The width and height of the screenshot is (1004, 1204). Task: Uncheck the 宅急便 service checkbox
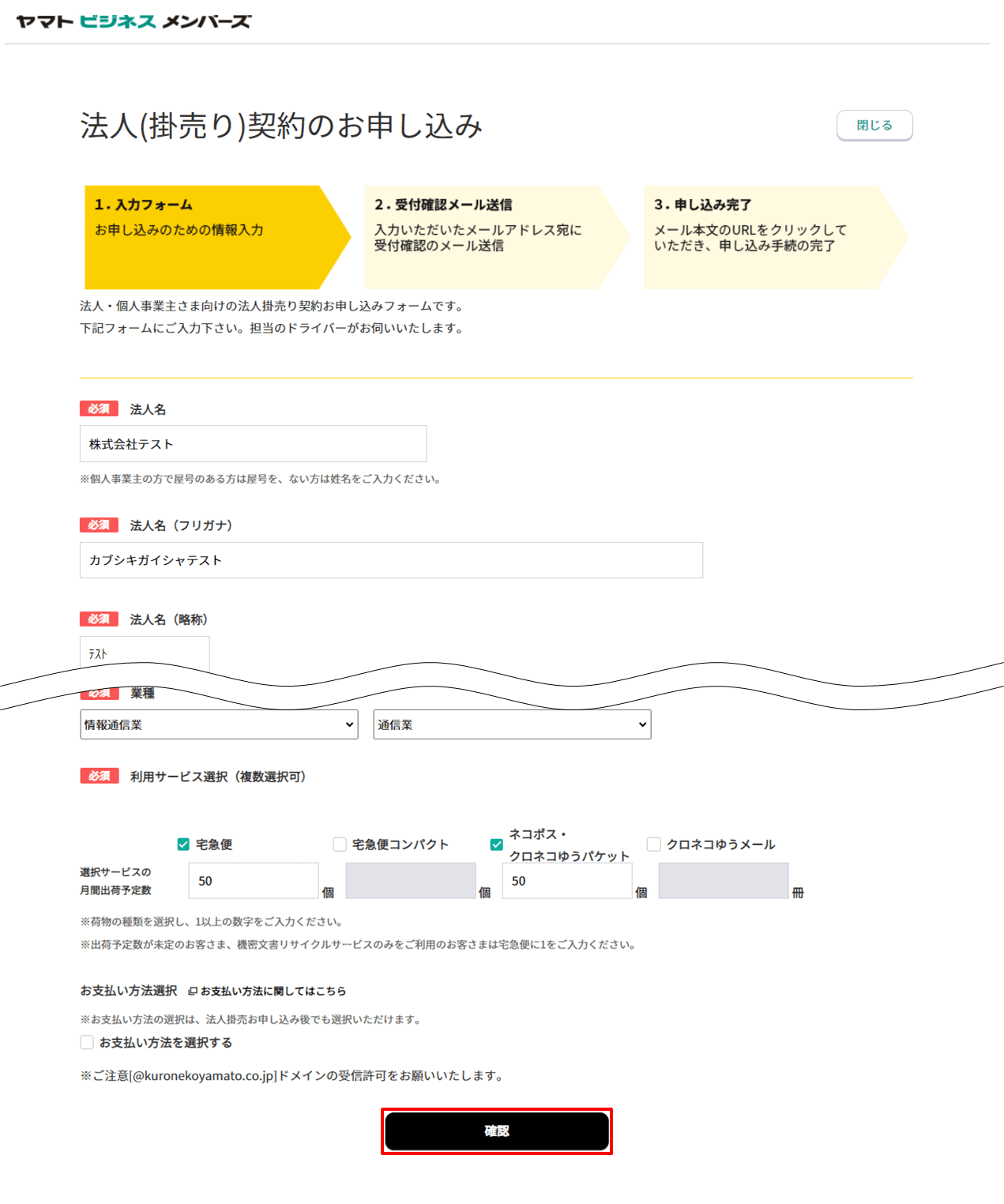click(x=182, y=844)
